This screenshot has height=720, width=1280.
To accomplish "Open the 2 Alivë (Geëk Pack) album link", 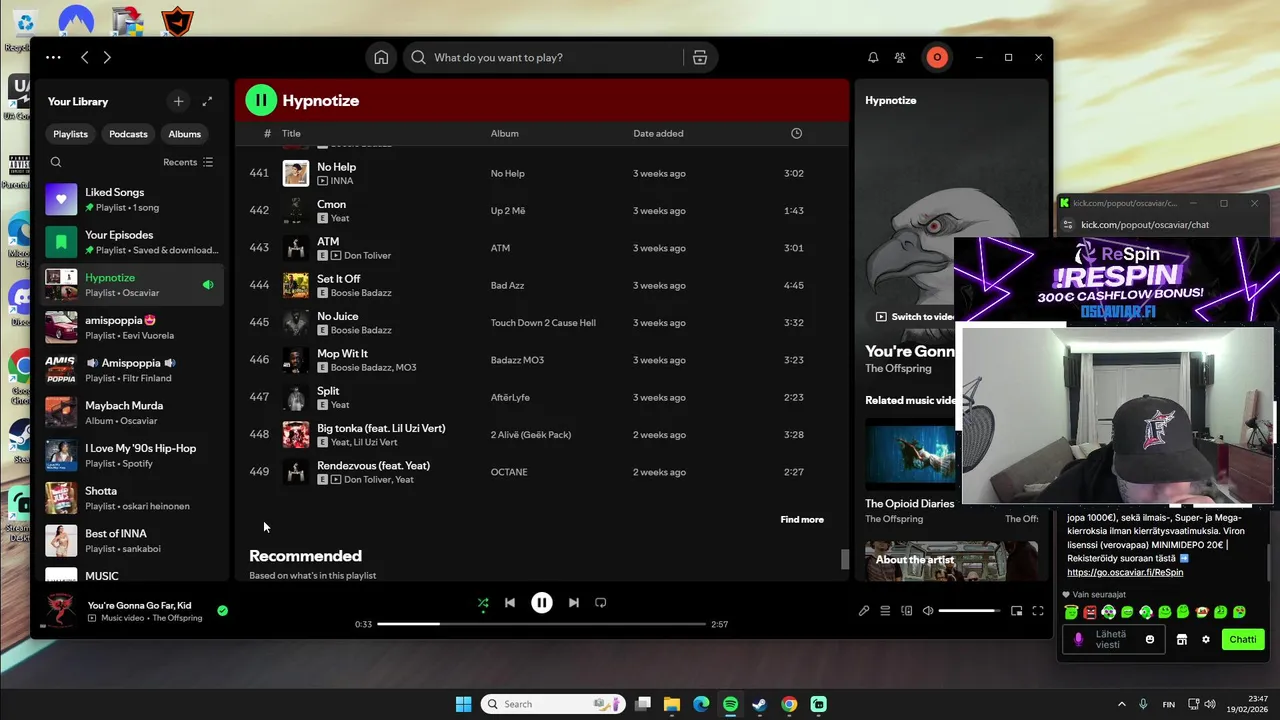I will pyautogui.click(x=531, y=435).
